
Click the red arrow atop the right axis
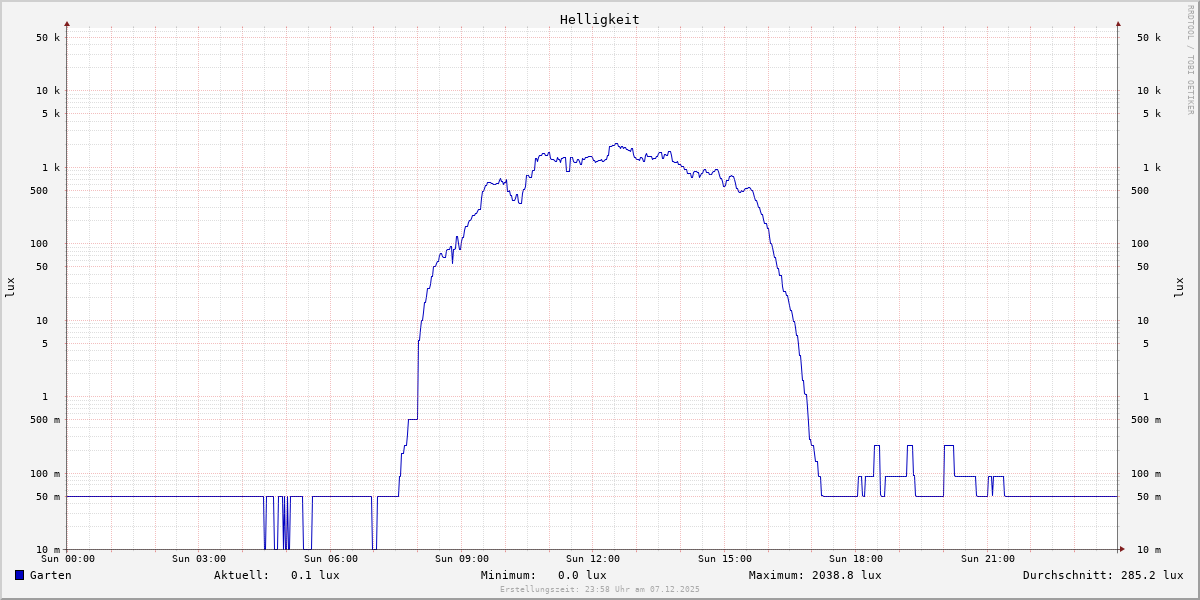tap(1118, 24)
